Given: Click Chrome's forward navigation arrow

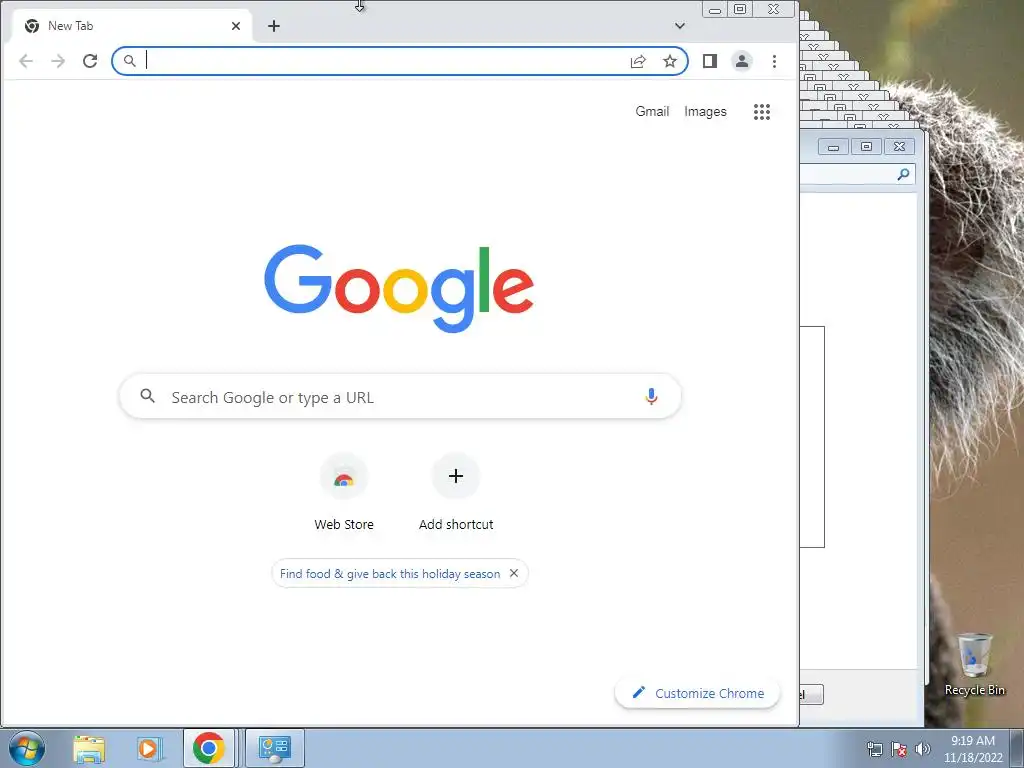Looking at the screenshot, I should pos(58,61).
